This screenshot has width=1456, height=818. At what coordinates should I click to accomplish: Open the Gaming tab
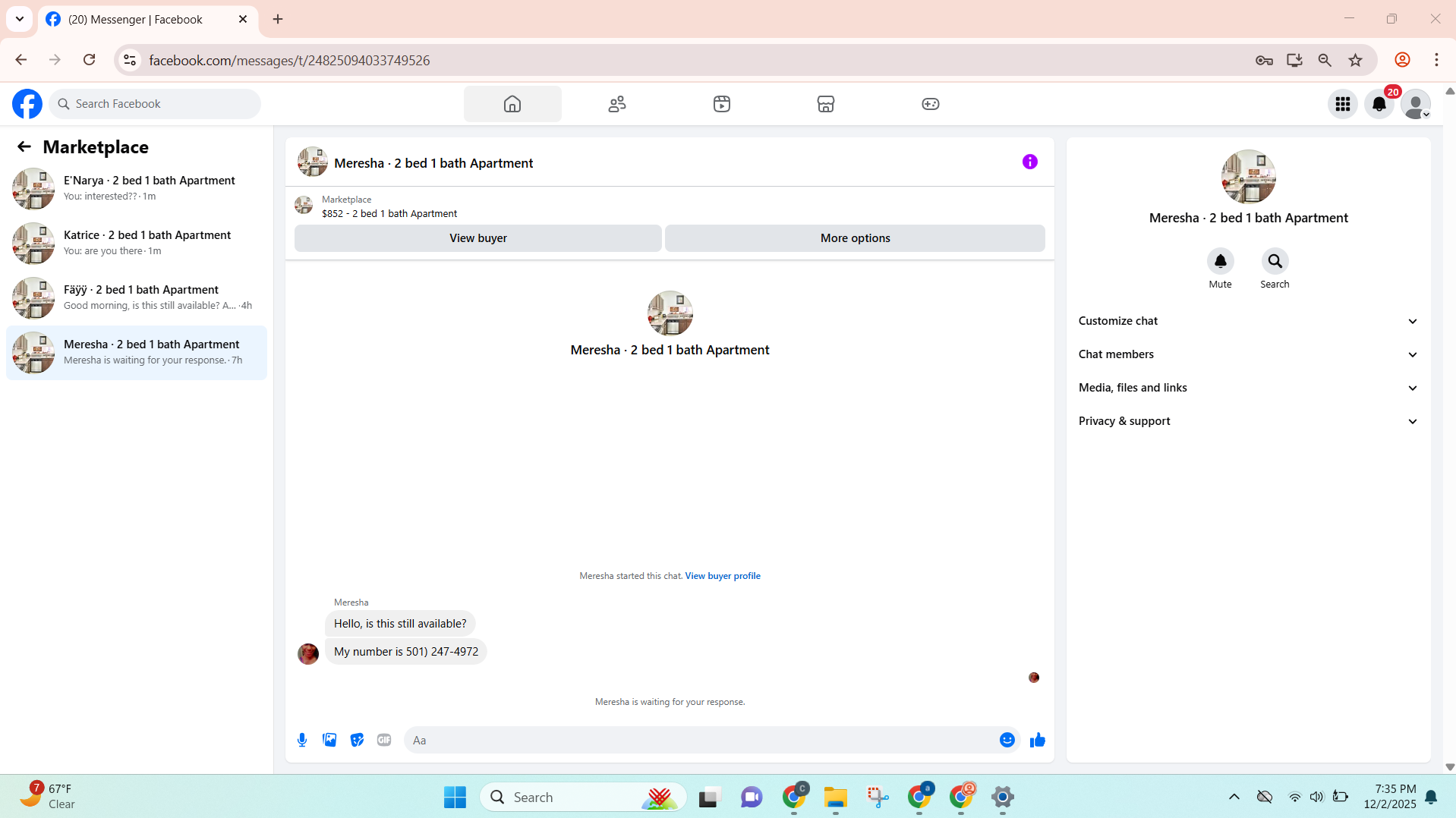pyautogui.click(x=931, y=104)
